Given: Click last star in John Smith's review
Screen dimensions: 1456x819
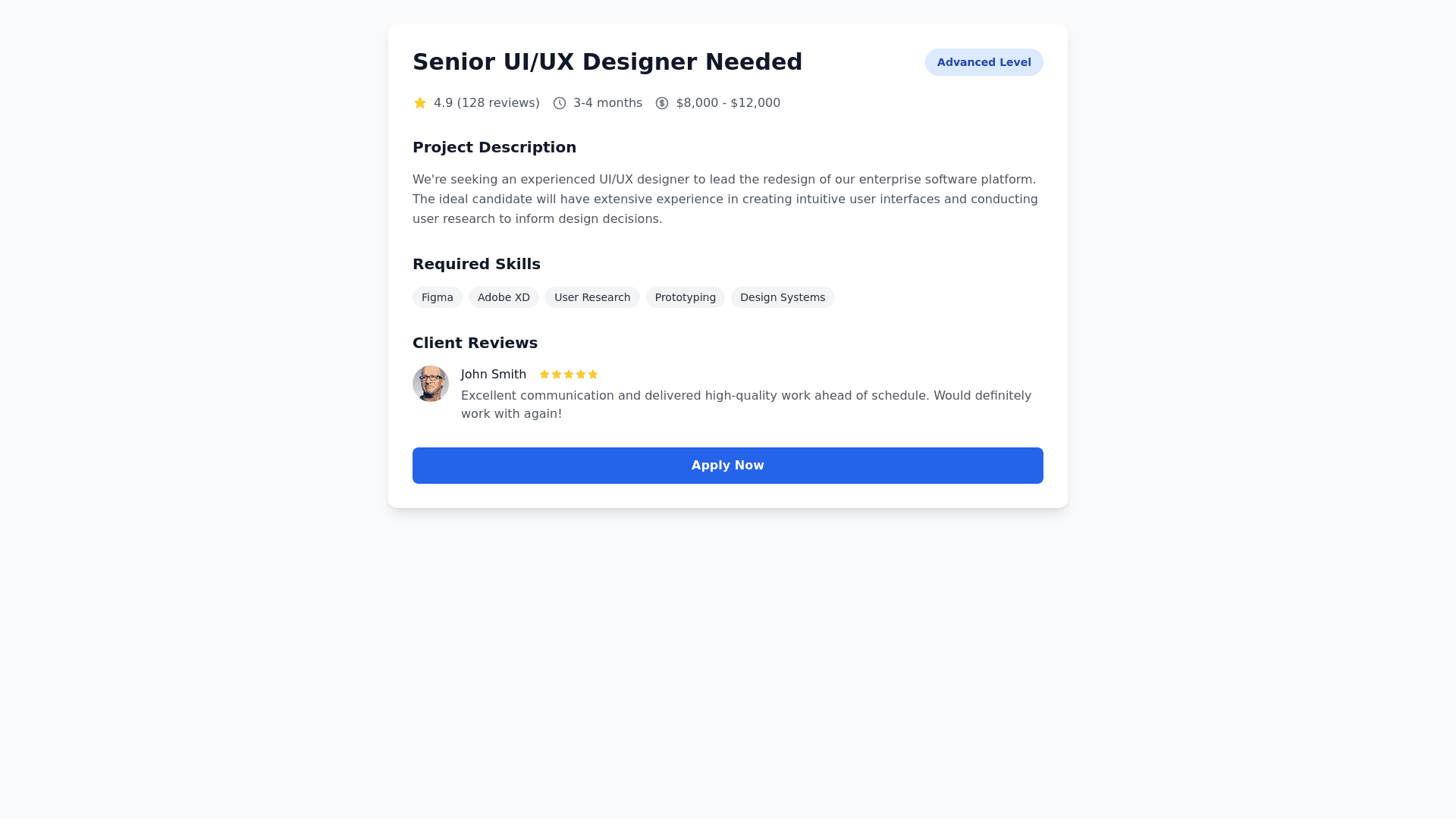Looking at the screenshot, I should point(593,375).
